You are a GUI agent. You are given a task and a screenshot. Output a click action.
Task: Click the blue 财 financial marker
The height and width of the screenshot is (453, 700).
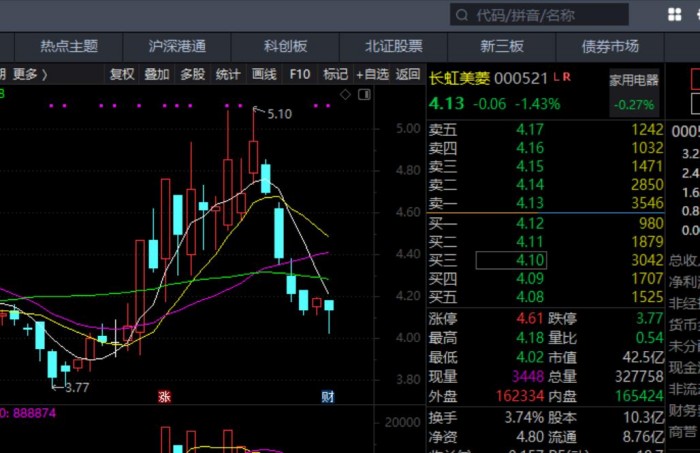pos(327,397)
